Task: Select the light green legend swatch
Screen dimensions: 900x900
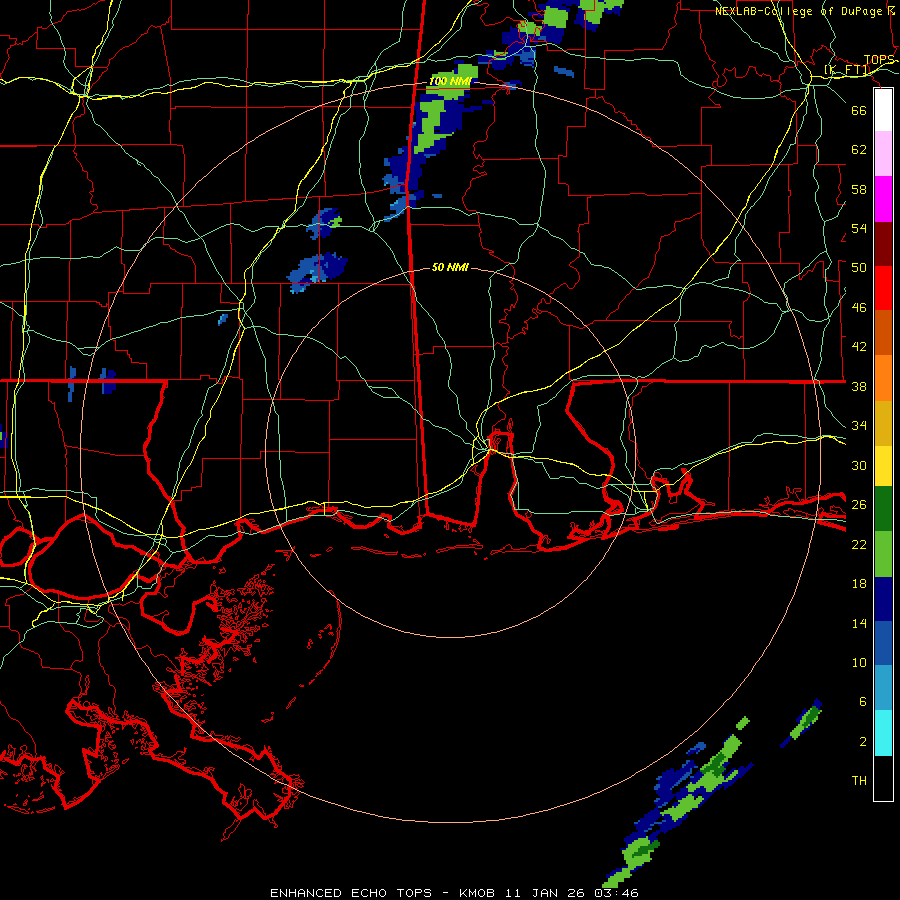Action: [x=883, y=554]
